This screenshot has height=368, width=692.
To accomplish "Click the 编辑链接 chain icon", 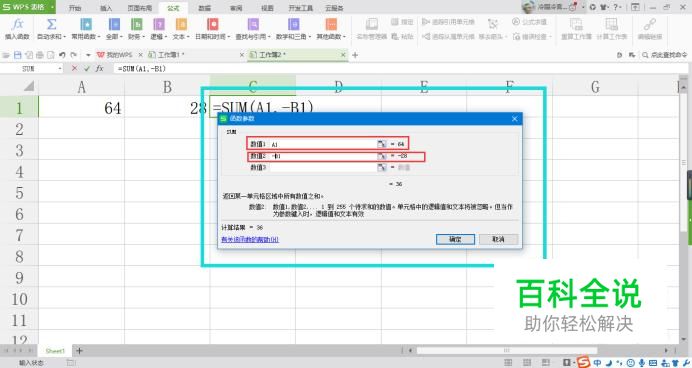I will (650, 24).
